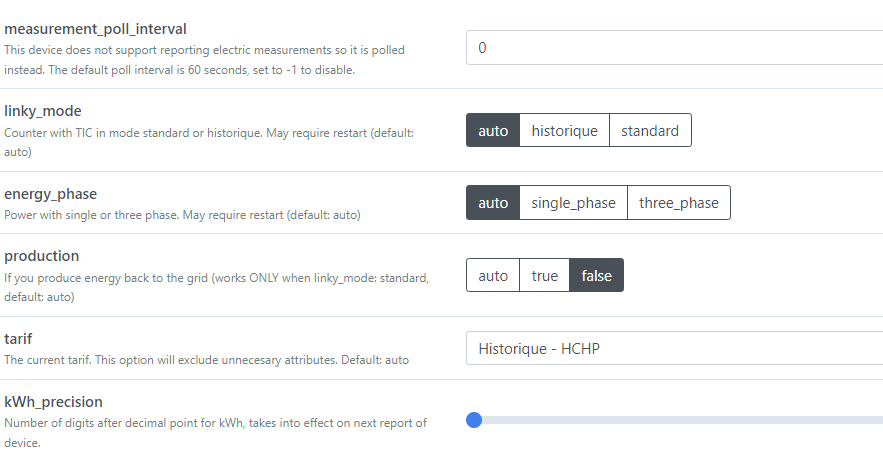Set production option to auto

493,276
